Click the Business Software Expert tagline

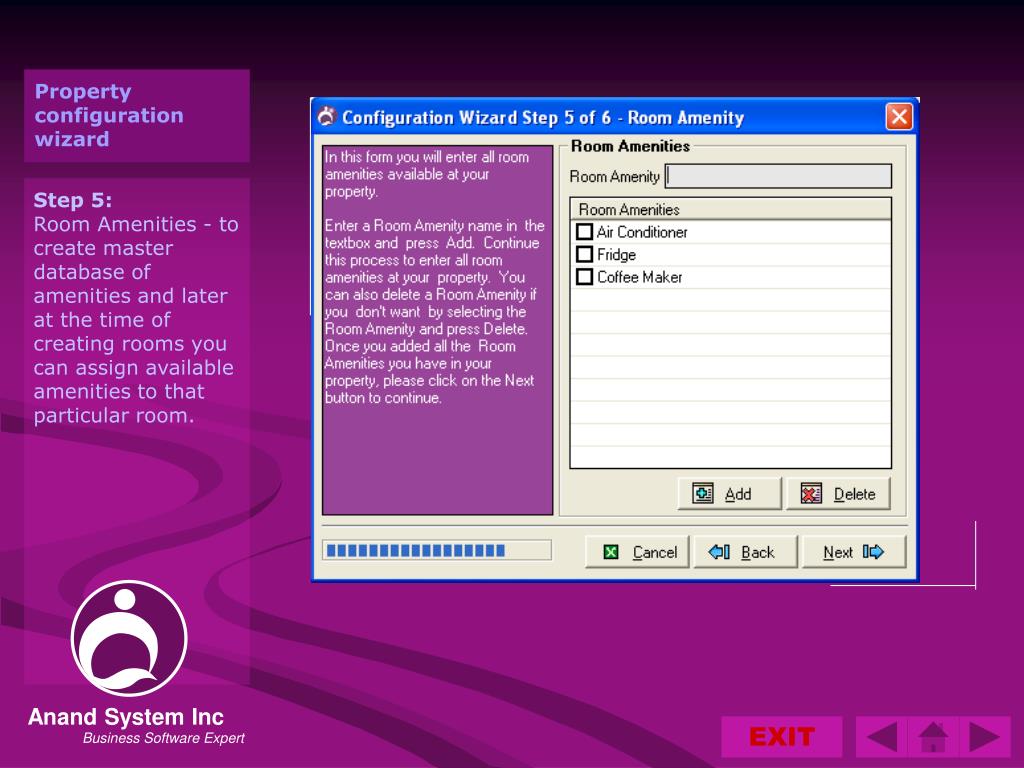click(x=163, y=738)
